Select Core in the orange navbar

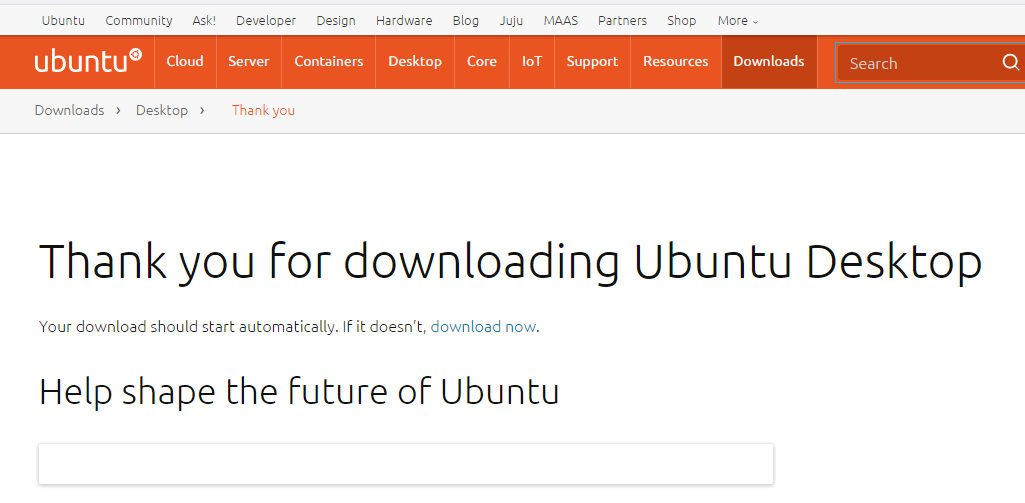tap(482, 62)
